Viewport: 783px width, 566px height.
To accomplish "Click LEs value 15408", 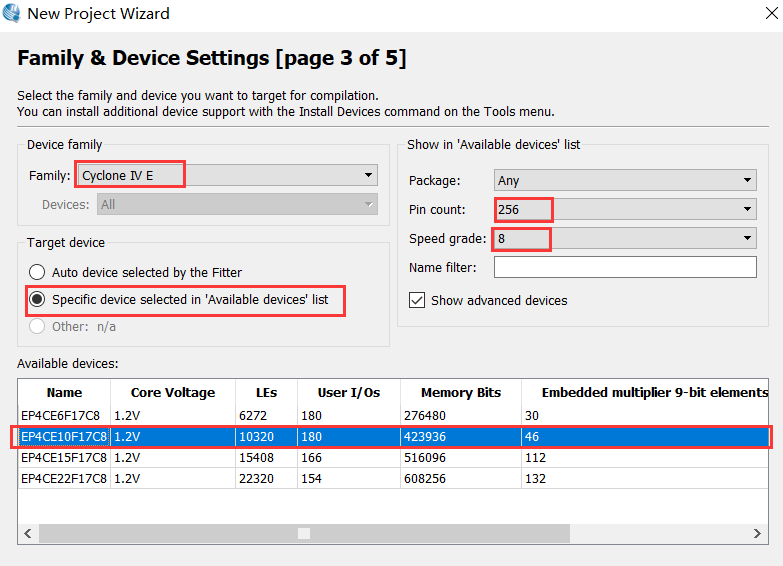I will point(257,458).
